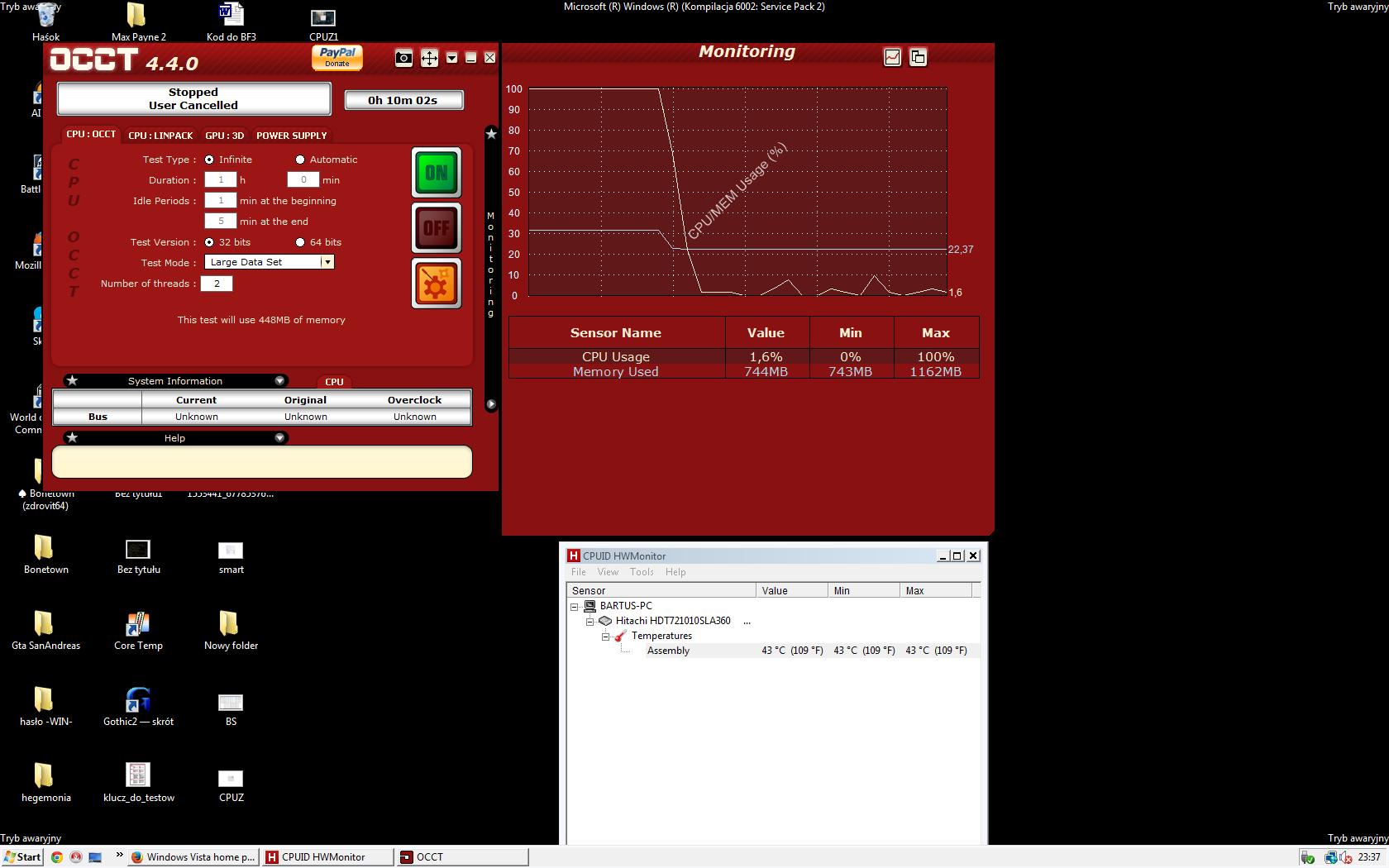Select the klucz_do_testow file icon

tap(138, 783)
